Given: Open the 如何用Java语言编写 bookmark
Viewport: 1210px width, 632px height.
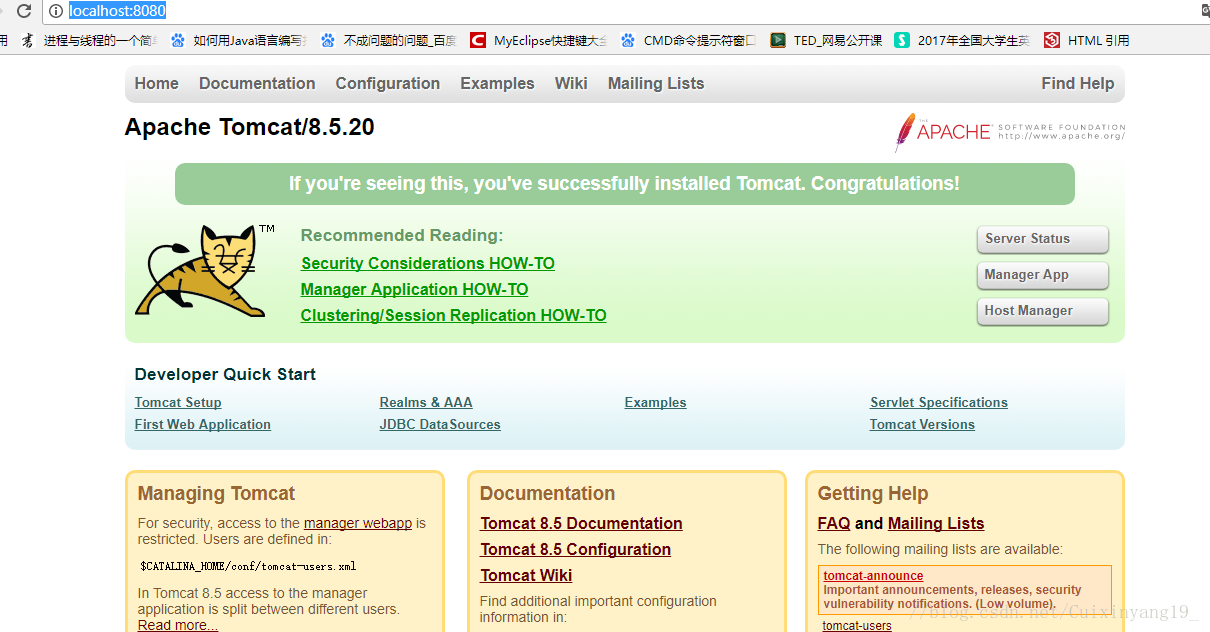Looking at the screenshot, I should tap(239, 40).
